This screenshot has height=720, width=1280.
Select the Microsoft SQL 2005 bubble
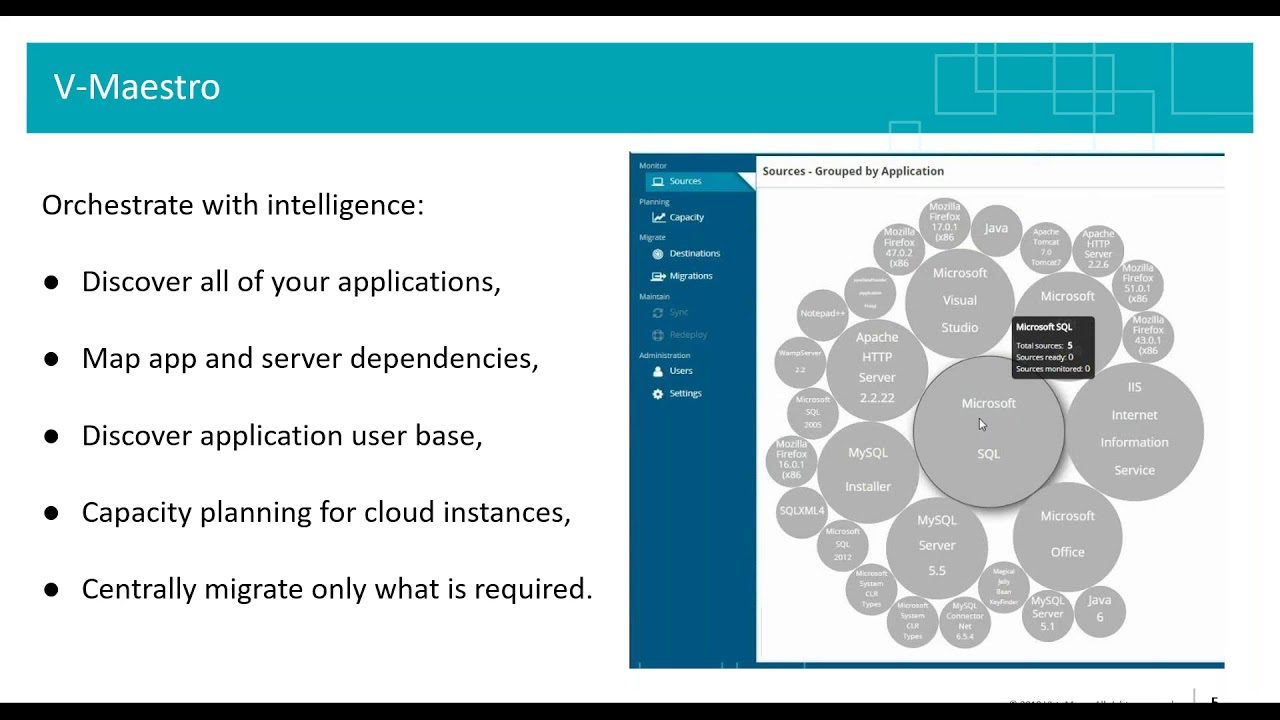pos(813,412)
